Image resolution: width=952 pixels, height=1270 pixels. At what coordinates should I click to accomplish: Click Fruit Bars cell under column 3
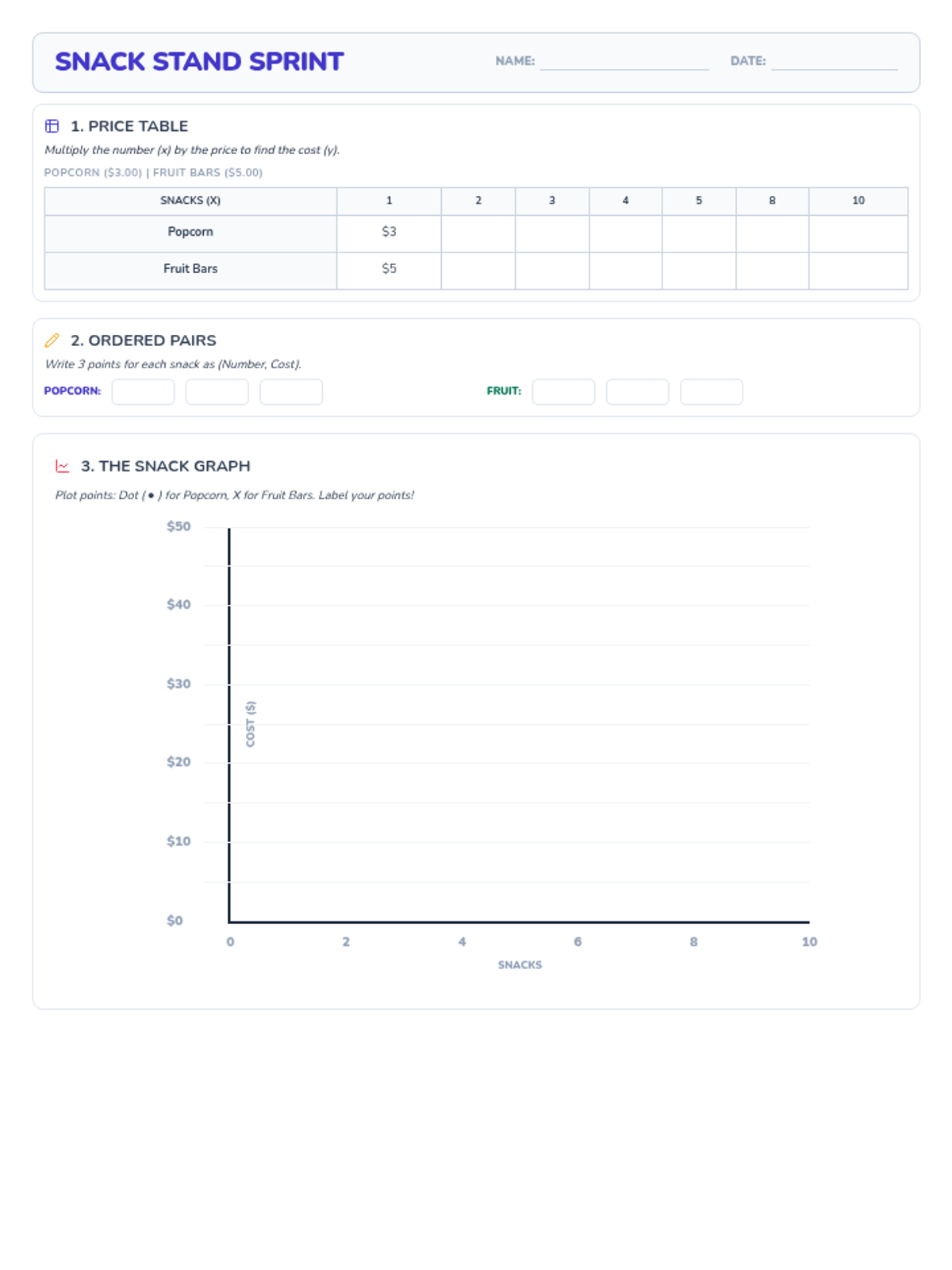tap(552, 270)
